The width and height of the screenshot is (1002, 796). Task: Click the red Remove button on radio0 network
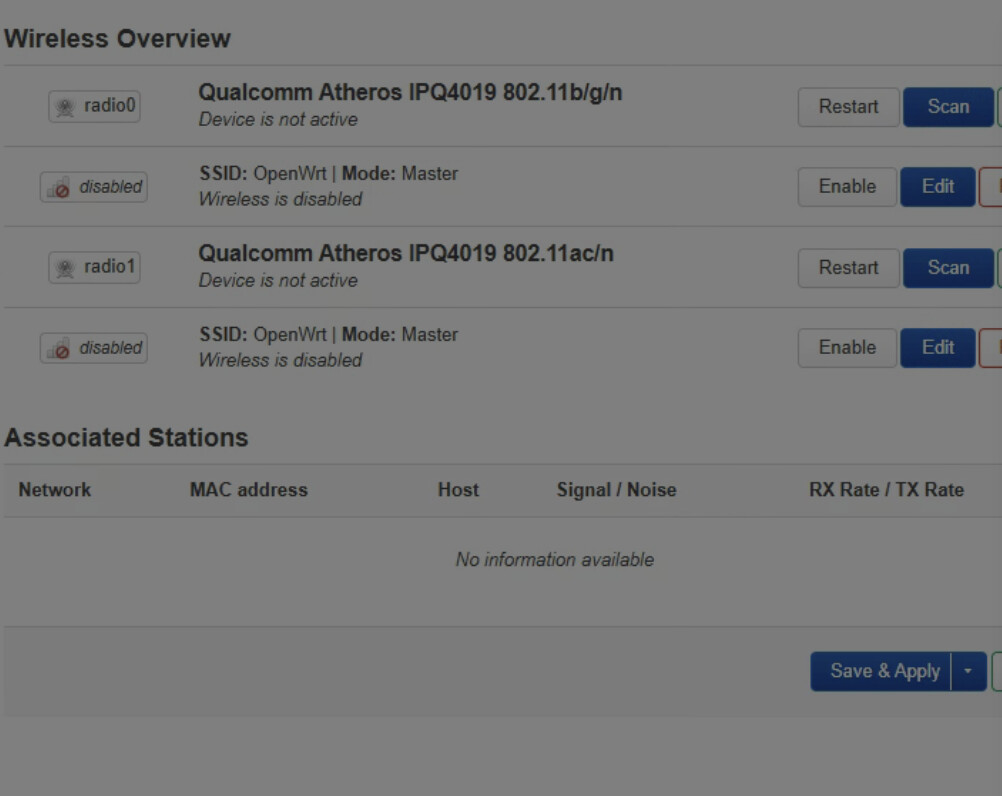coord(990,187)
